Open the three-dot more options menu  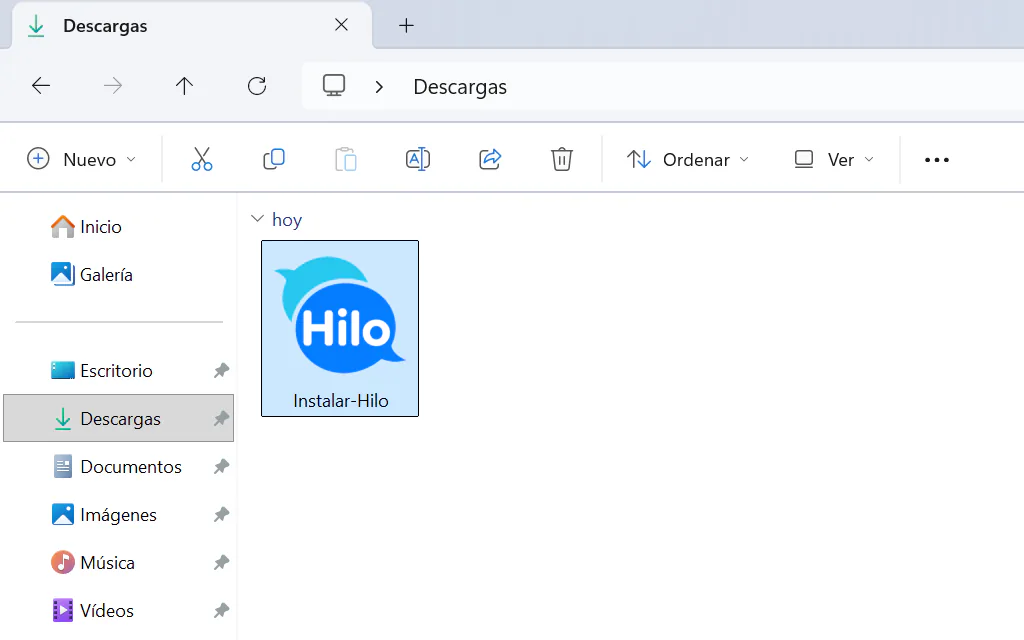click(936, 160)
